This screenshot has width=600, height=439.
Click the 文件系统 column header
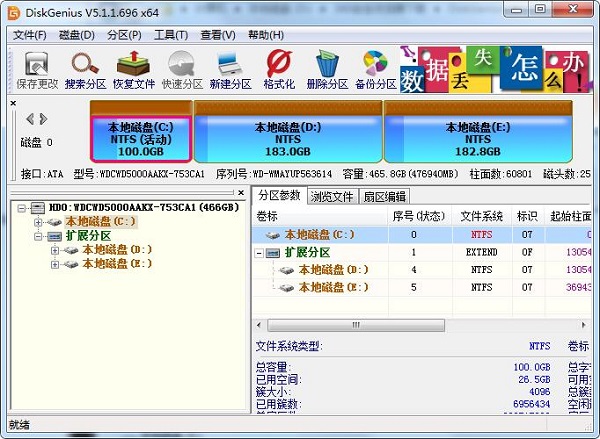tap(482, 217)
